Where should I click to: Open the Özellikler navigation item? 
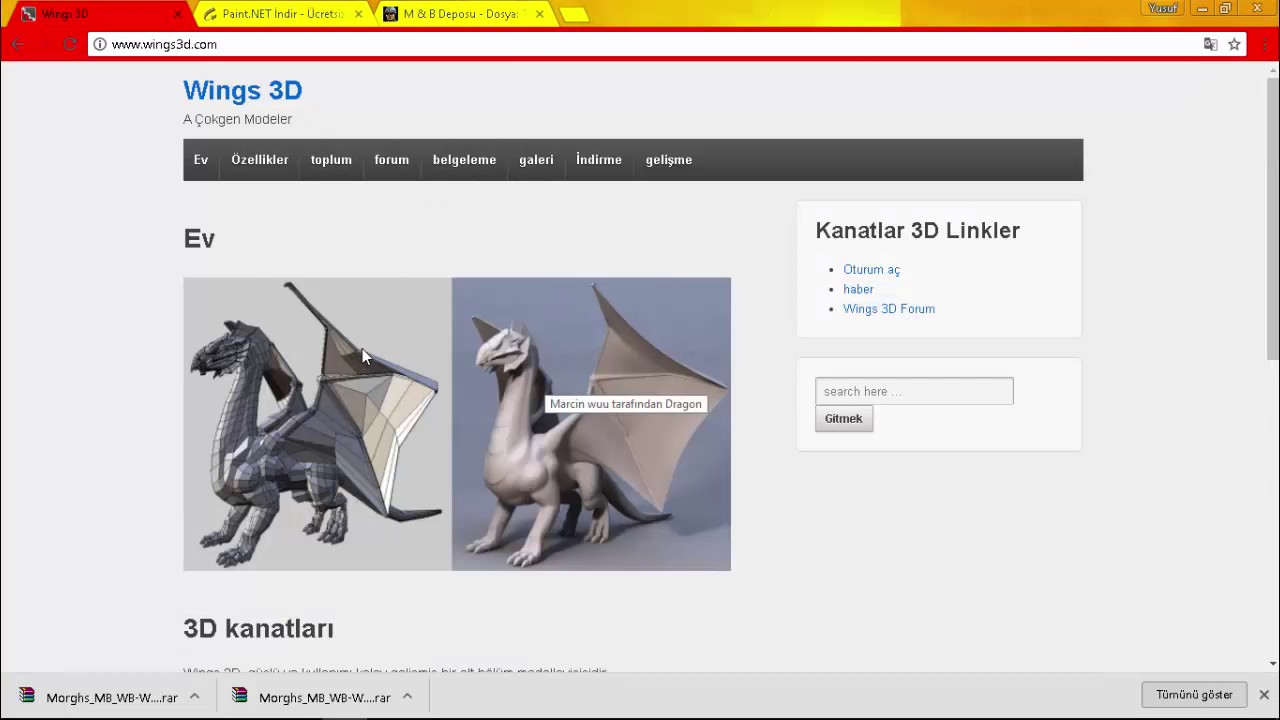(x=259, y=160)
